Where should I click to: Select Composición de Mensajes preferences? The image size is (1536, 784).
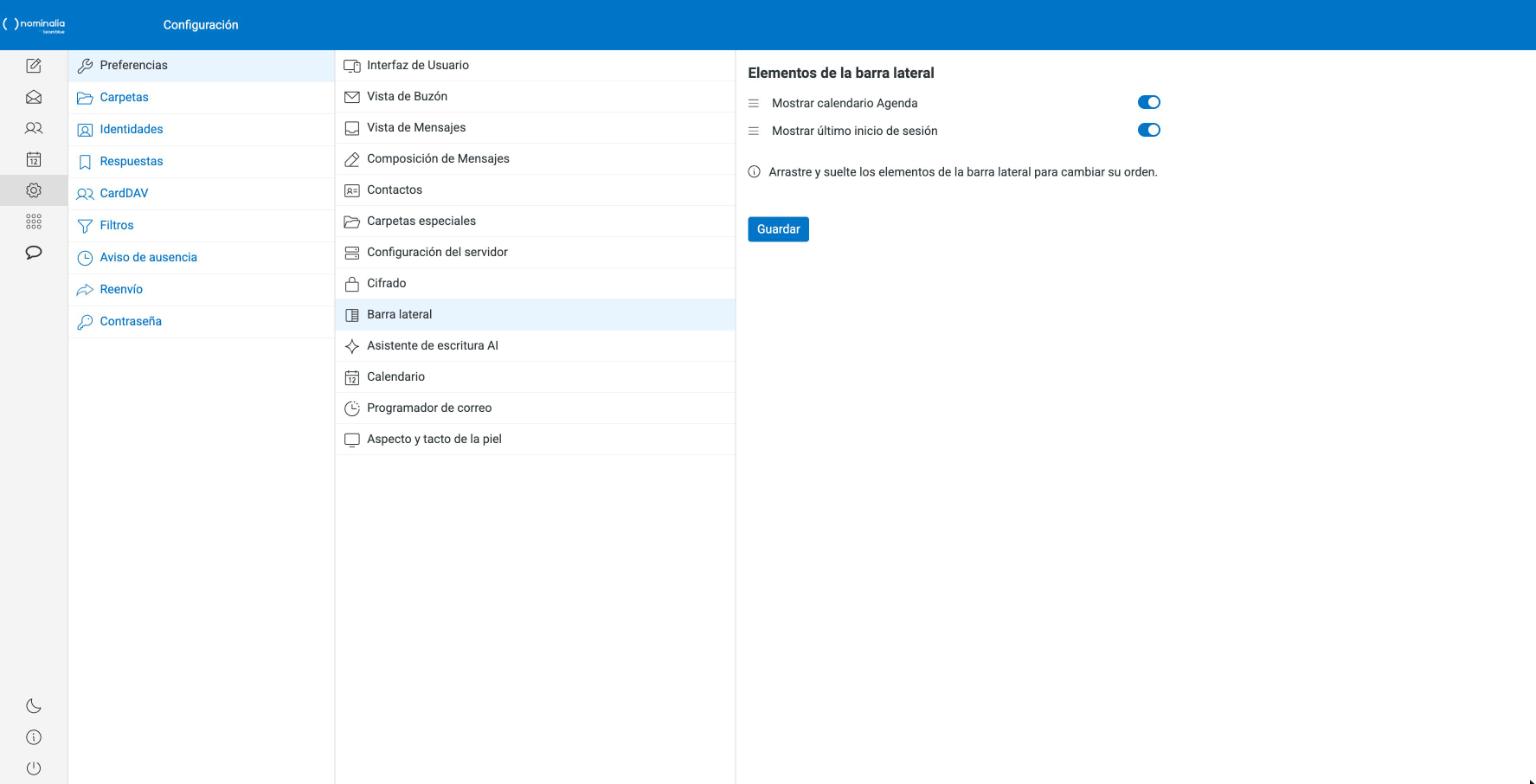pos(535,158)
